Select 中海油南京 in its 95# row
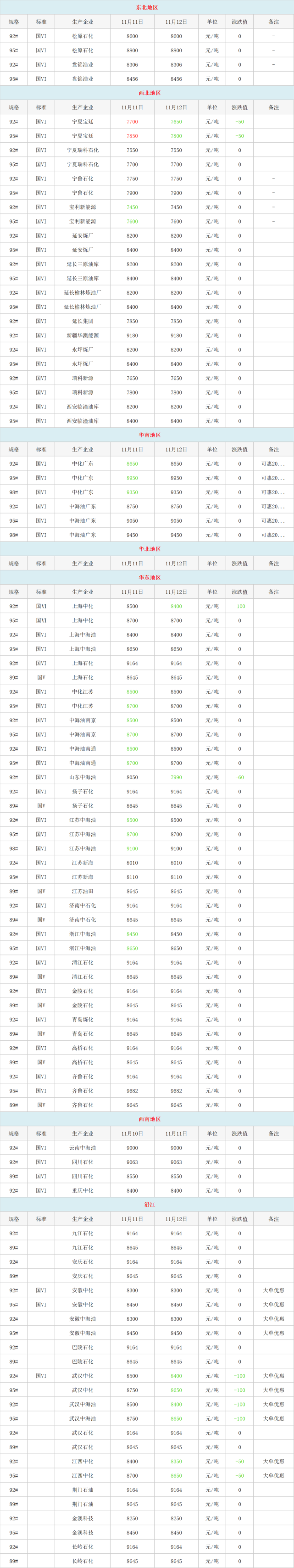The height and width of the screenshot is (1568, 294). (83, 735)
